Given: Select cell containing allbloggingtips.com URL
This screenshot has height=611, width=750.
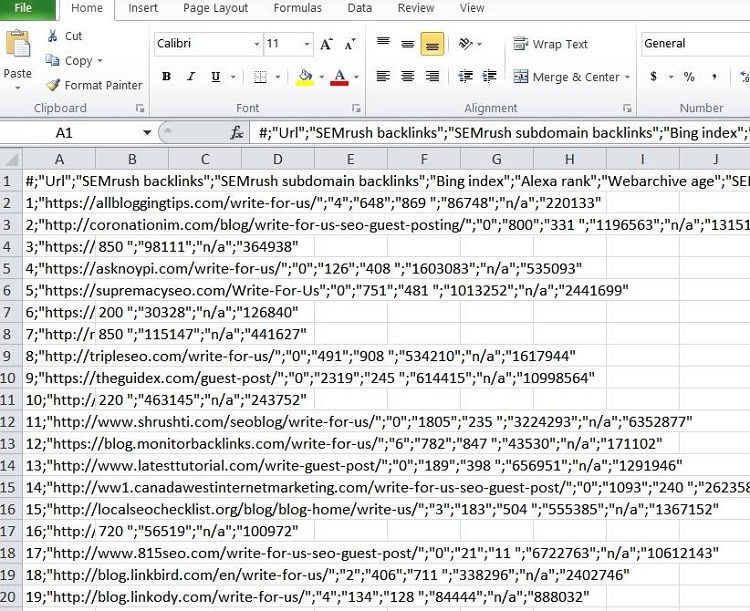Looking at the screenshot, I should (59, 203).
